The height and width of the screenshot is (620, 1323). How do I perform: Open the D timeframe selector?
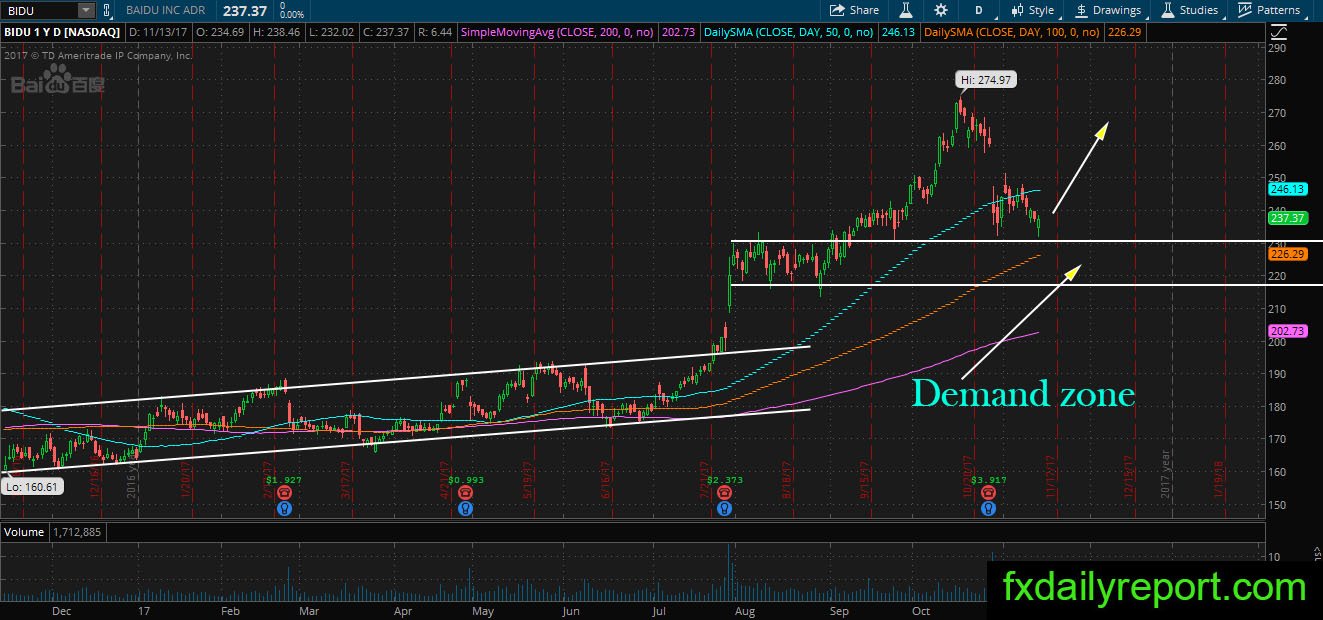978,10
